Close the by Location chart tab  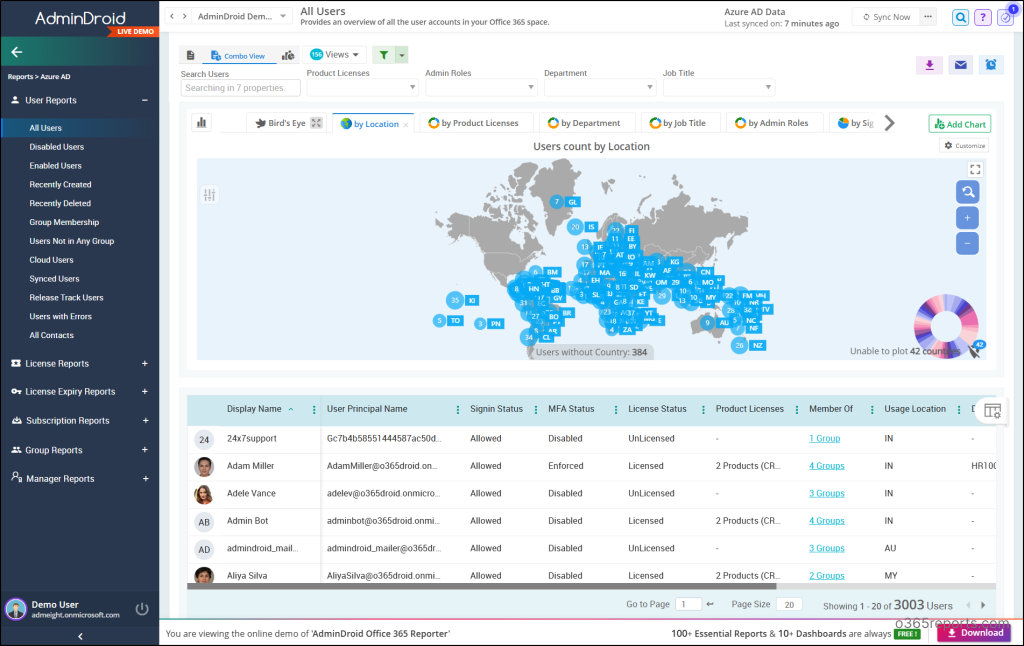(x=406, y=125)
